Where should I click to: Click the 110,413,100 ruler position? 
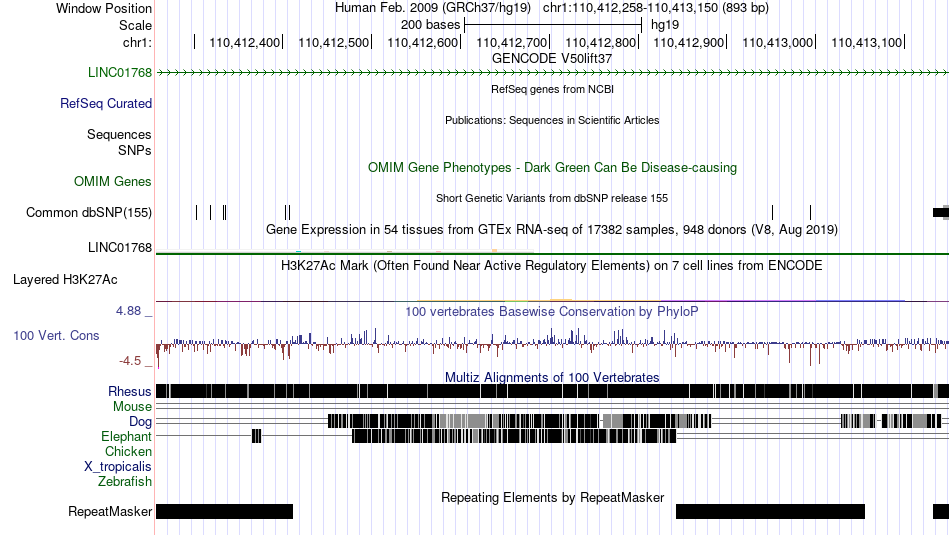866,42
